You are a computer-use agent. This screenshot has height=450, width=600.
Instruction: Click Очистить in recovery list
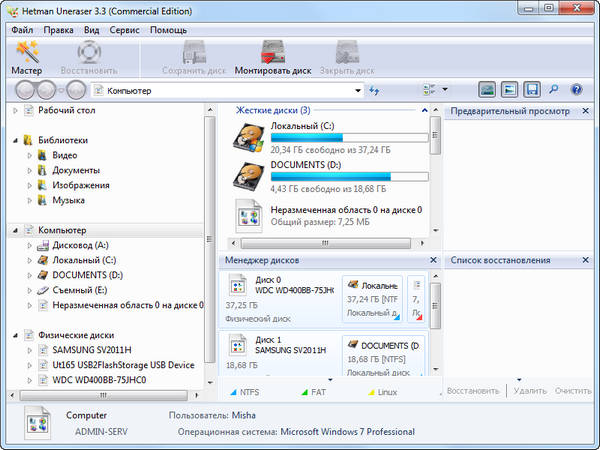point(573,391)
